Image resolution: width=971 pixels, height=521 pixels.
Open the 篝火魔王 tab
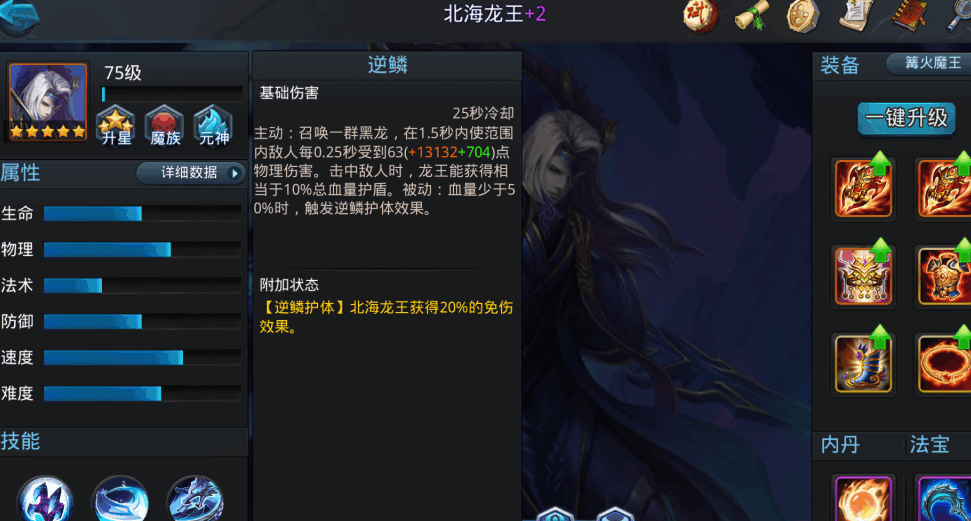click(x=930, y=63)
